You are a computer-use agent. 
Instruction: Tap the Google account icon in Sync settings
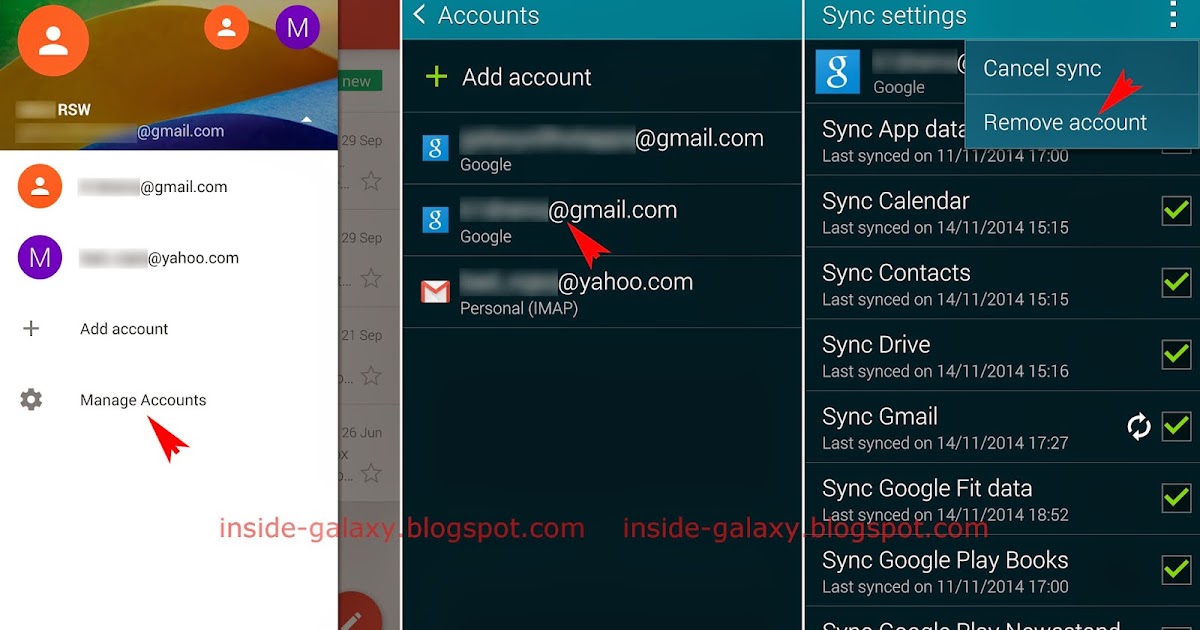[838, 71]
